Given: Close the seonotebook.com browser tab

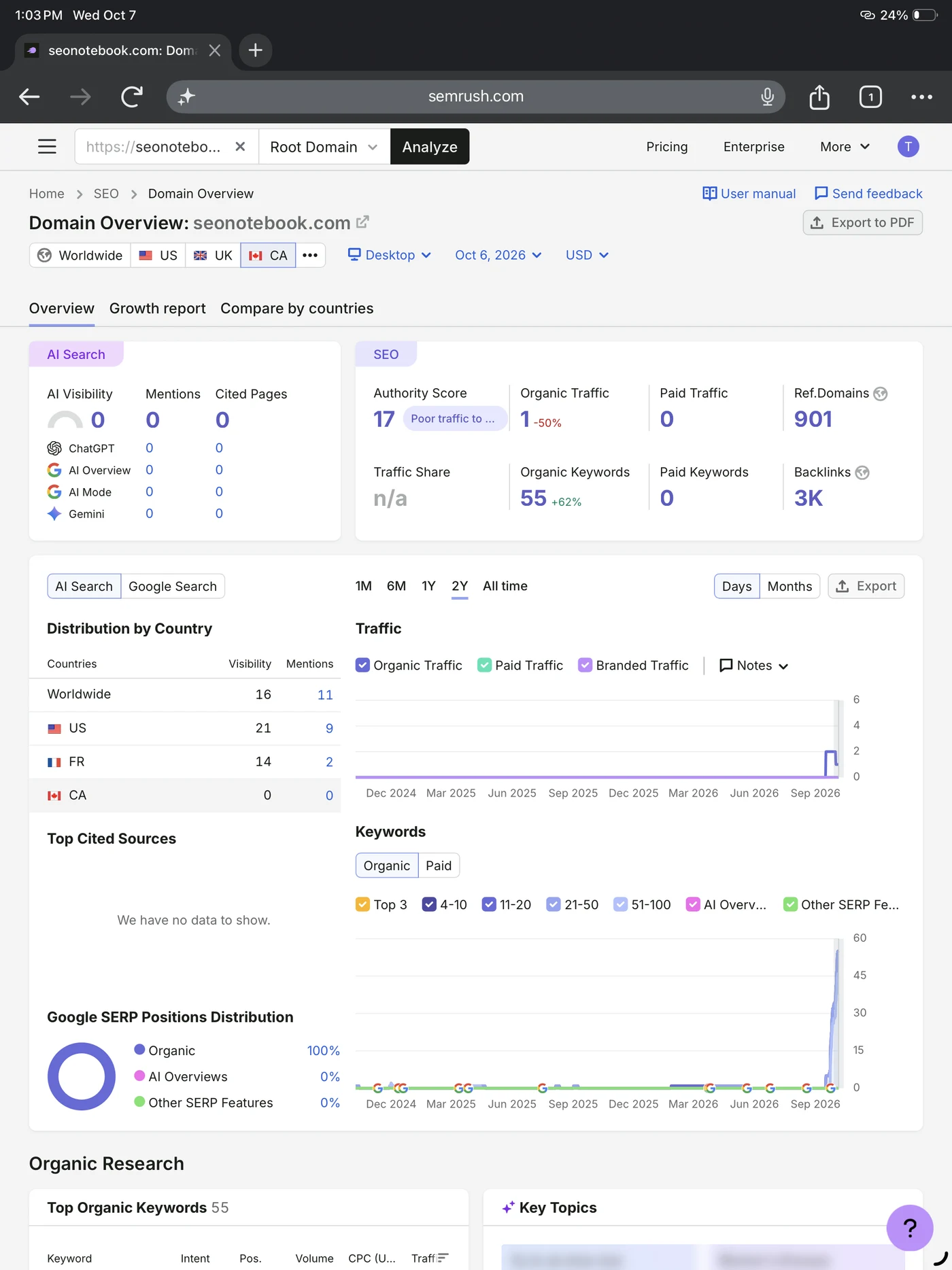Looking at the screenshot, I should point(214,50).
